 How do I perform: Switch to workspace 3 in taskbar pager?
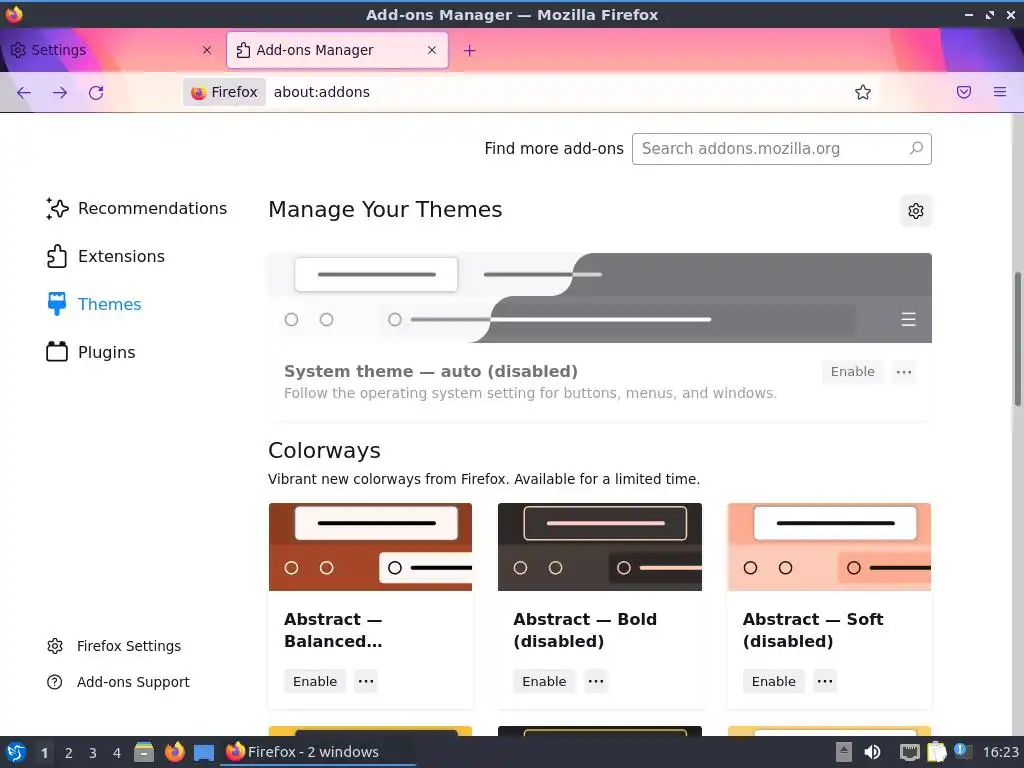[x=93, y=753]
